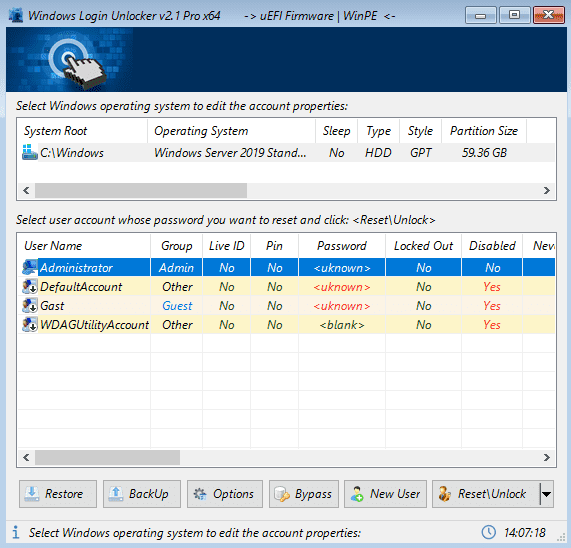This screenshot has width=571, height=548.
Task: Click the BackUp button
Action: [x=142, y=494]
